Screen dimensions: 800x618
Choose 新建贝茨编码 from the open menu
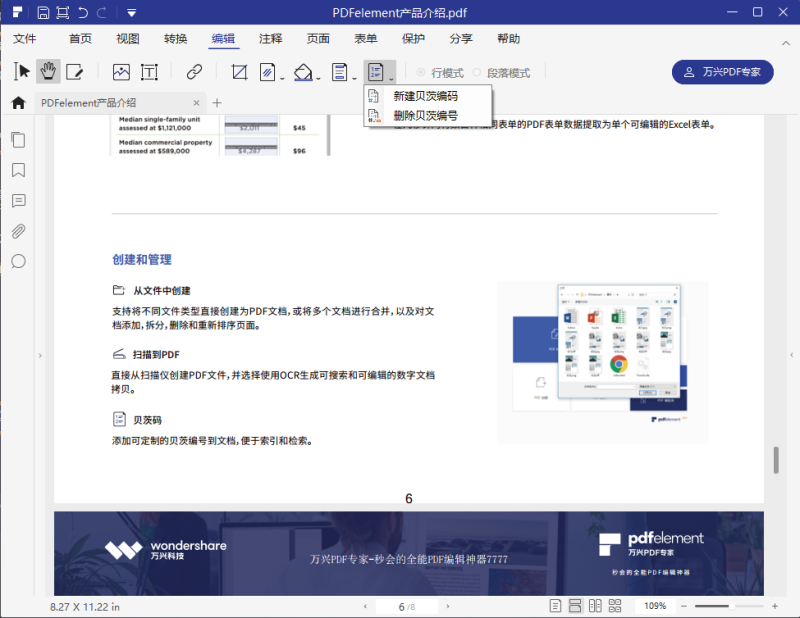click(x=428, y=98)
